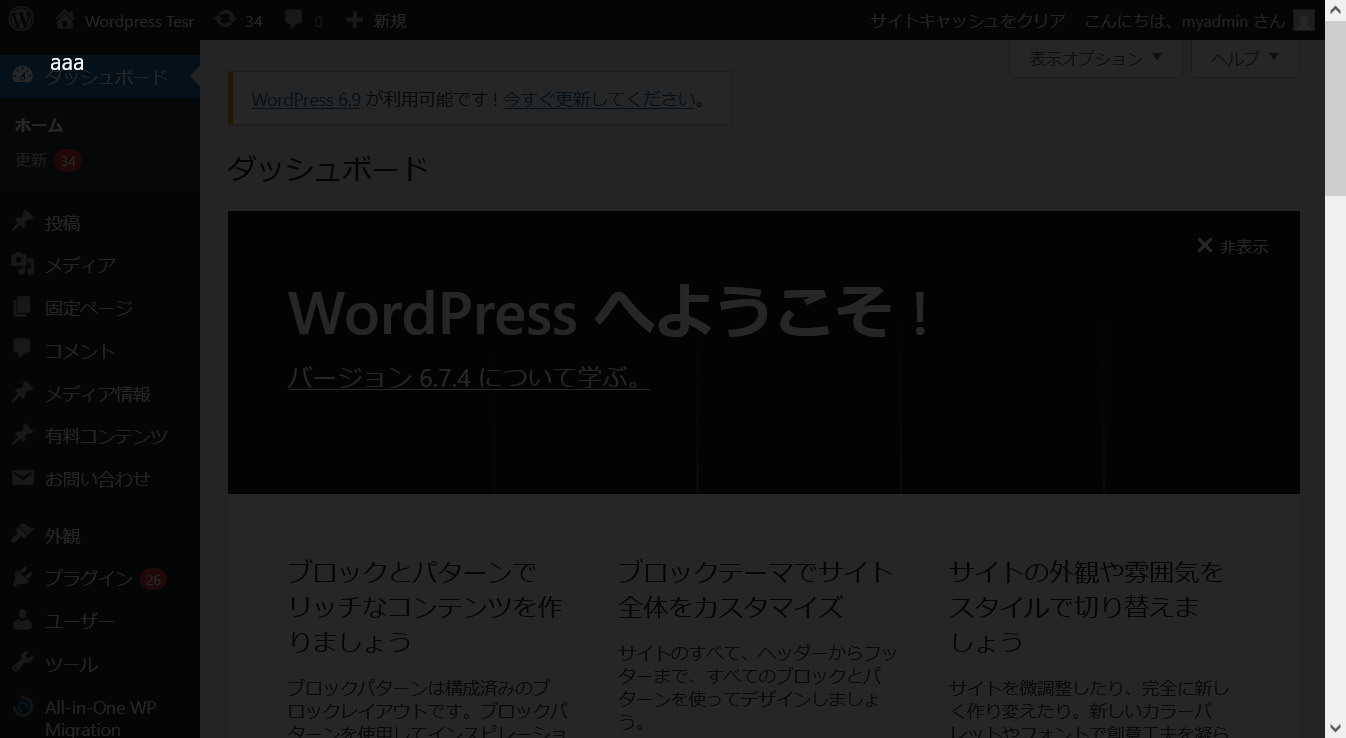
Task: Click the WordPress logo icon
Action: [x=21, y=19]
